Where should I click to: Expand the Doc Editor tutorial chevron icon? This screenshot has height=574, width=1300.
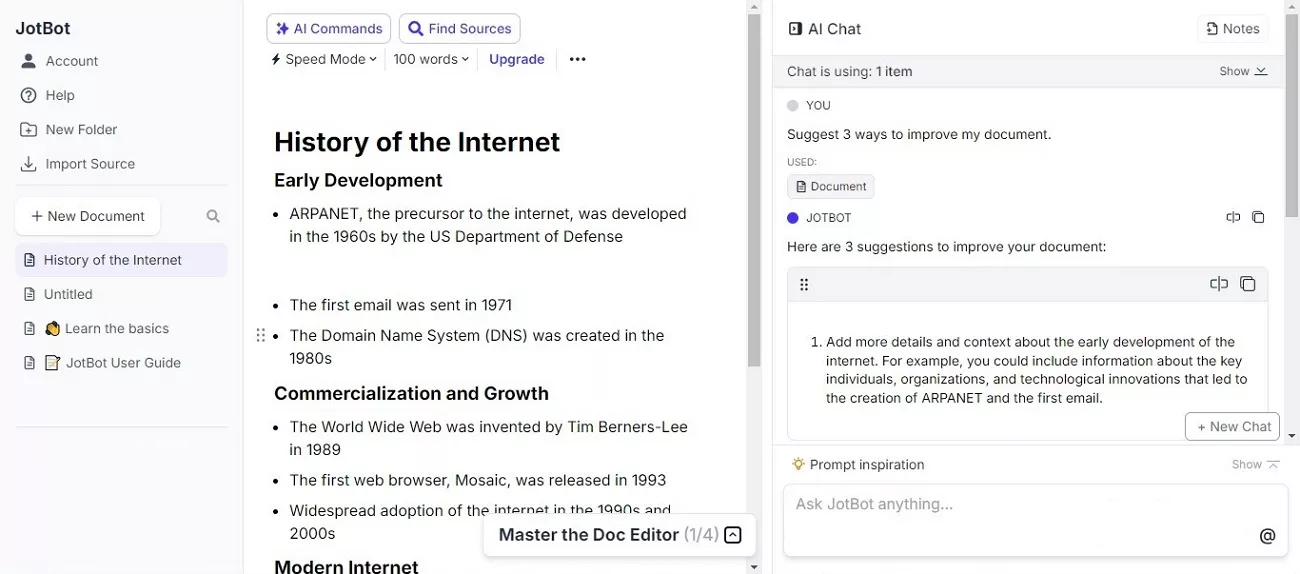point(733,535)
